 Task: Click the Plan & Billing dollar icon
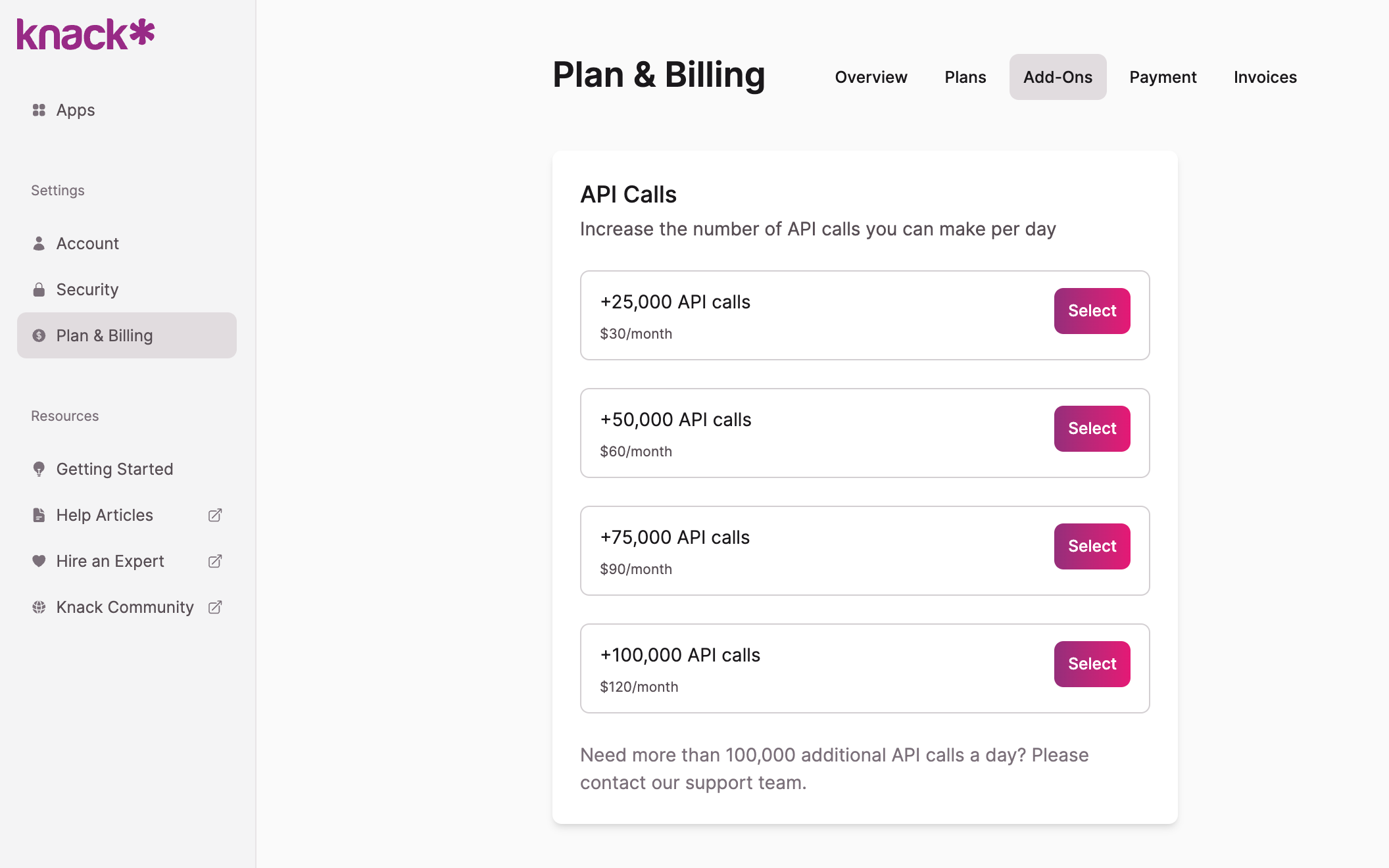[x=39, y=335]
